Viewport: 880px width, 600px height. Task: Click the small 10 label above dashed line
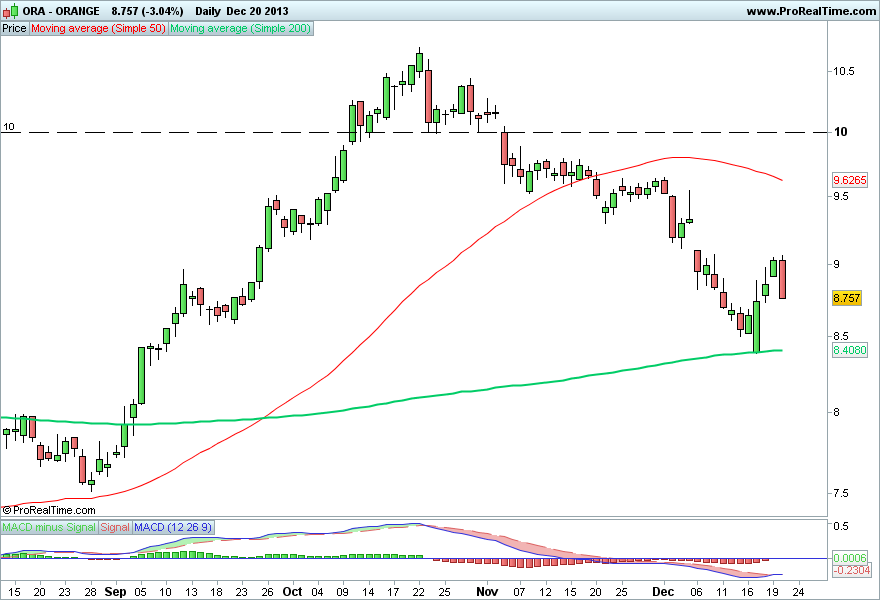click(x=8, y=126)
